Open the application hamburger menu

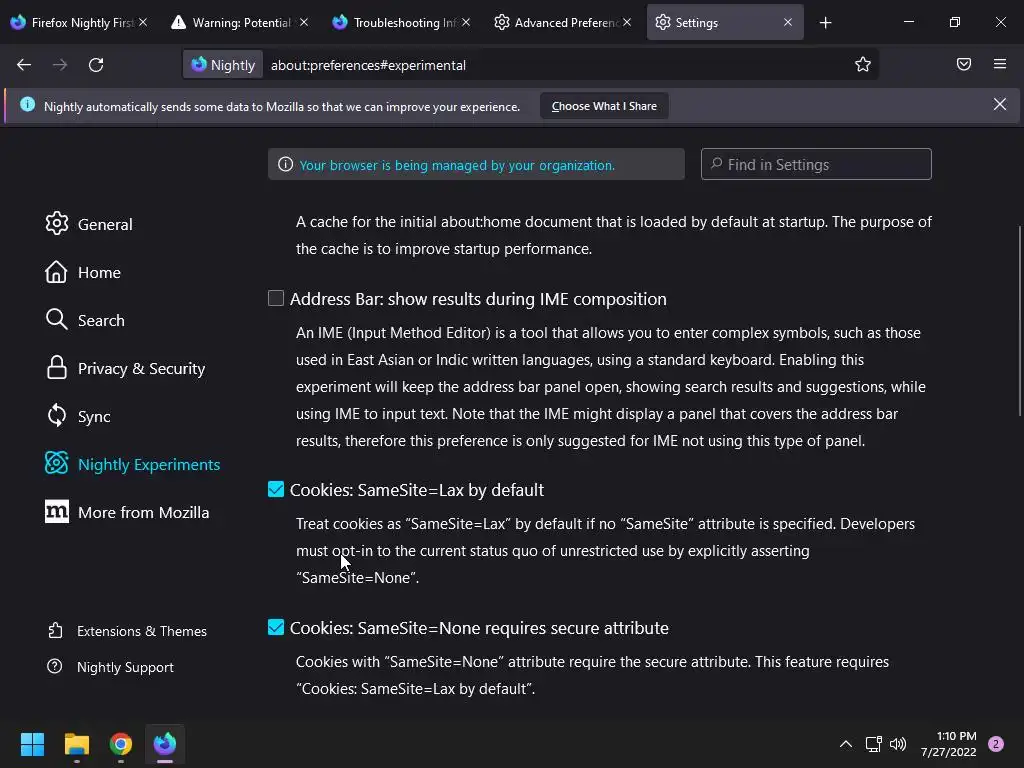point(1000,64)
